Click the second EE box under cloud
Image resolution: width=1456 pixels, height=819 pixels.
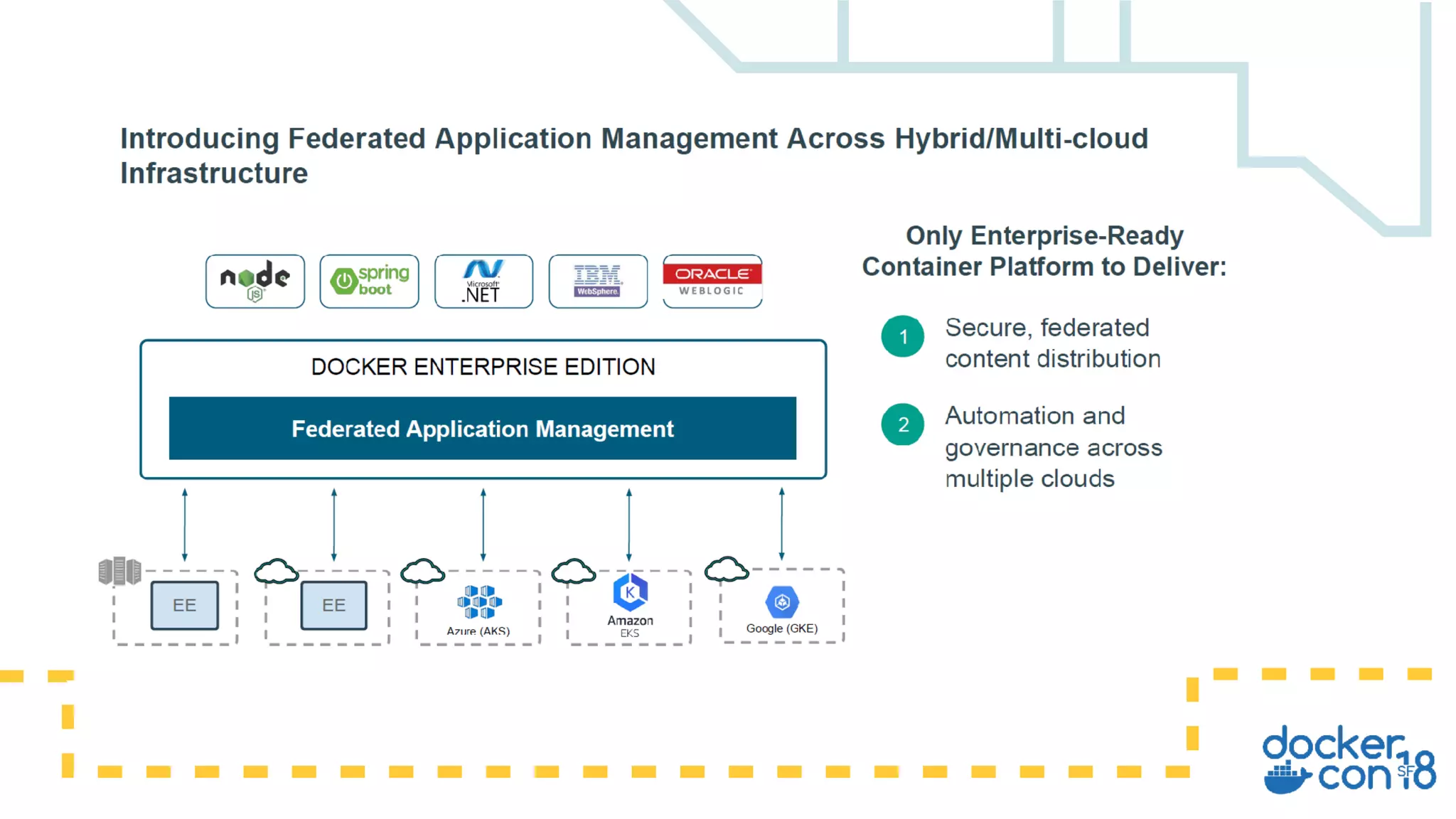[x=334, y=605]
